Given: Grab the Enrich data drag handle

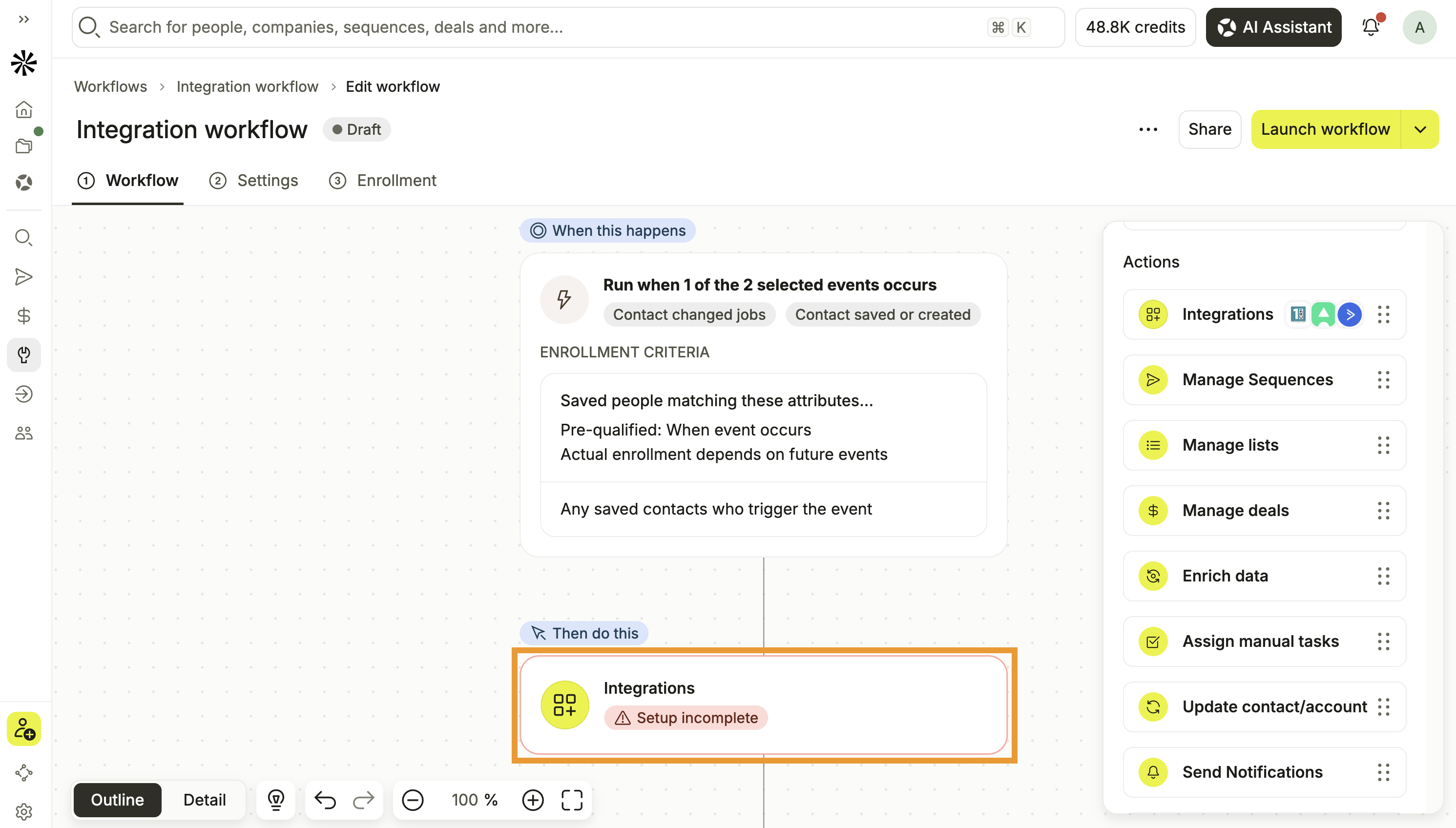Looking at the screenshot, I should [x=1384, y=576].
